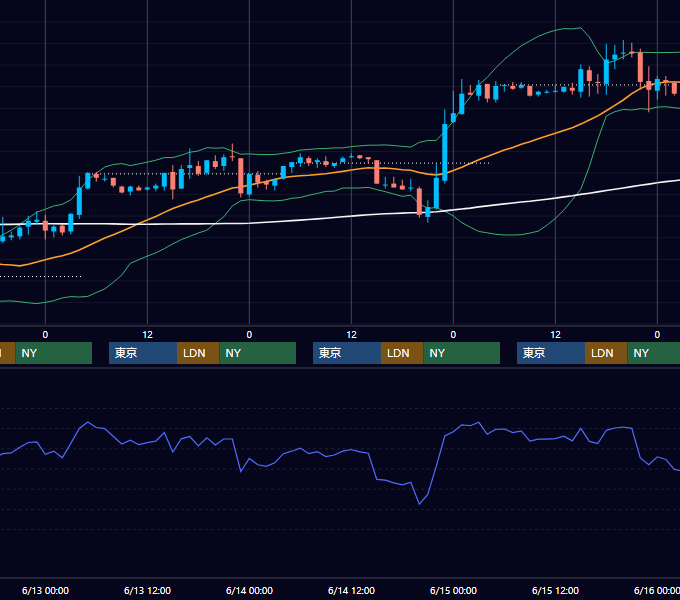Click the 6/15 12:00 date label
The image size is (680, 600).
coord(555,590)
